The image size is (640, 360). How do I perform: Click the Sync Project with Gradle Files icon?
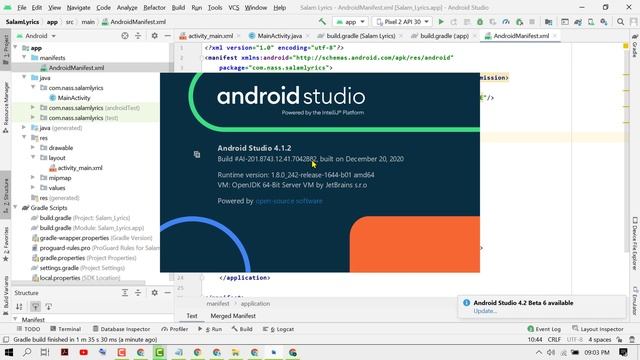[578, 22]
